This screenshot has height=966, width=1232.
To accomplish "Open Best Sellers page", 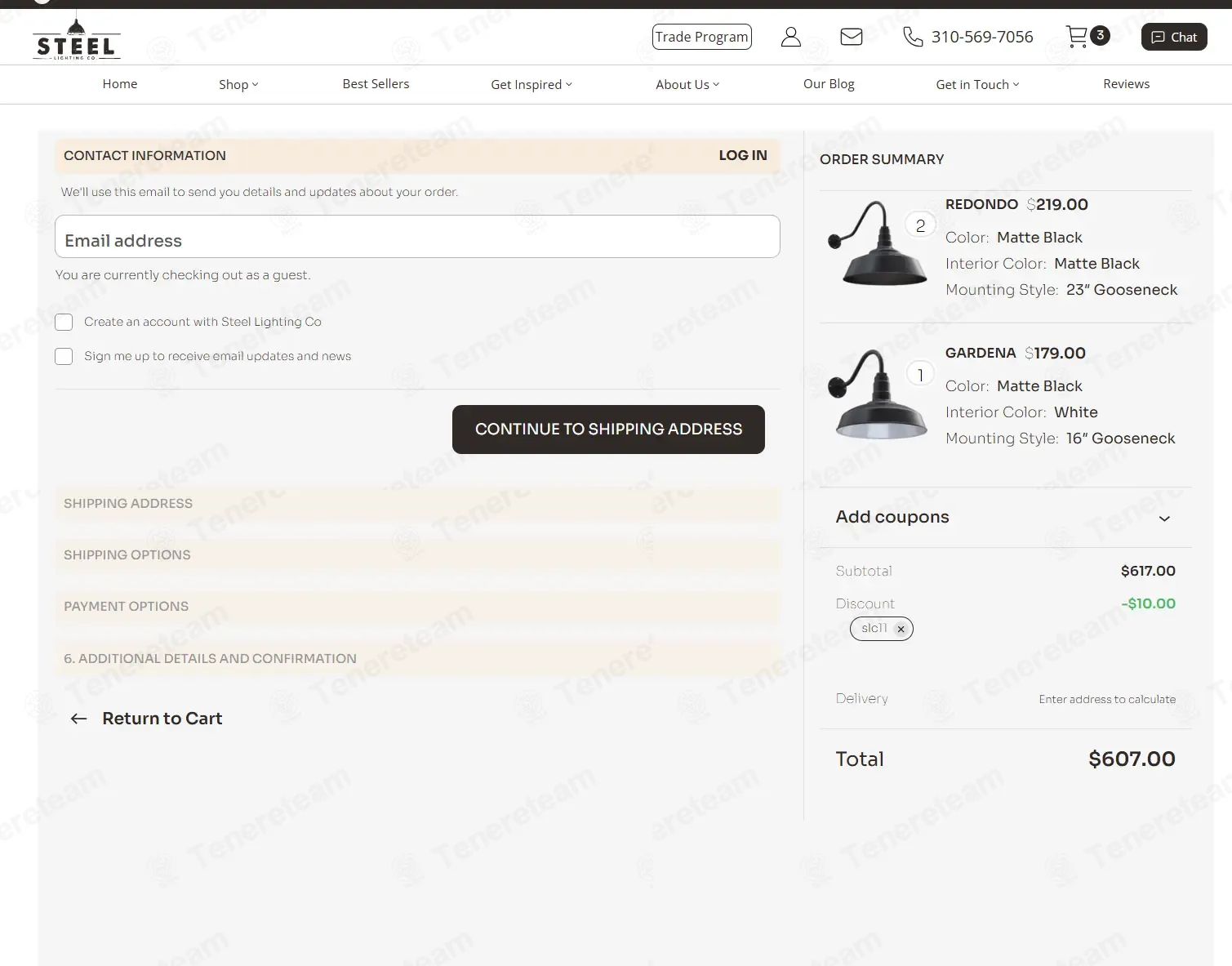I will (376, 83).
